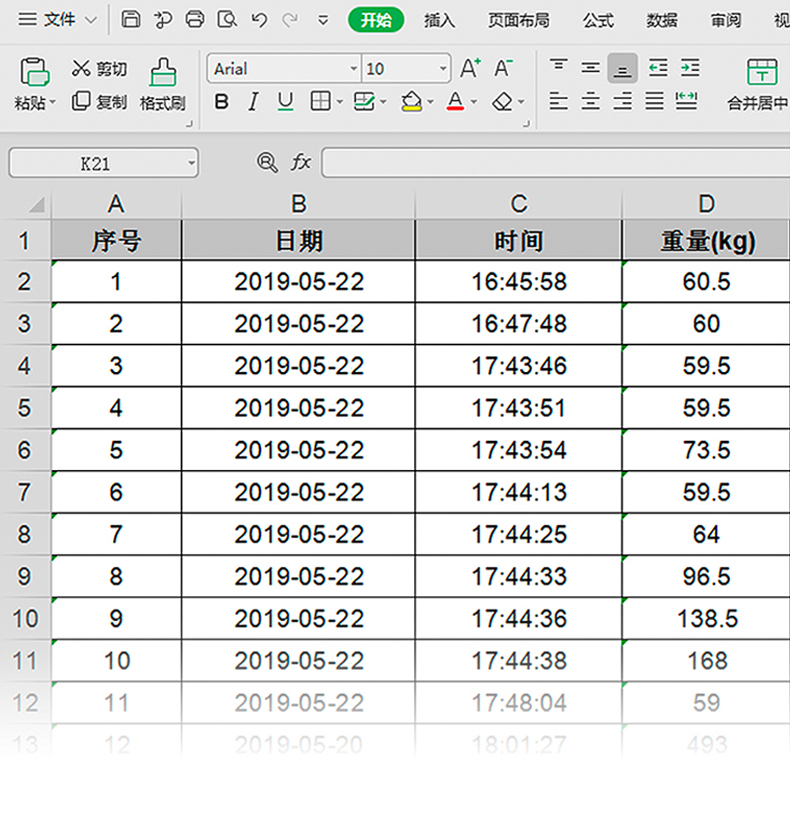Open fill color dropdown arrow
The image size is (790, 830).
pos(430,102)
